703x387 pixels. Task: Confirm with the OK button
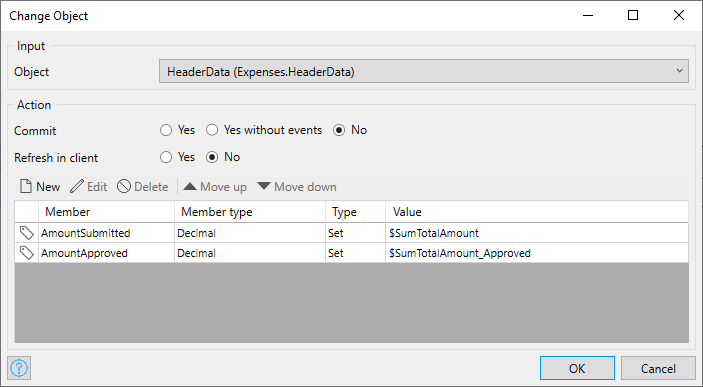577,368
